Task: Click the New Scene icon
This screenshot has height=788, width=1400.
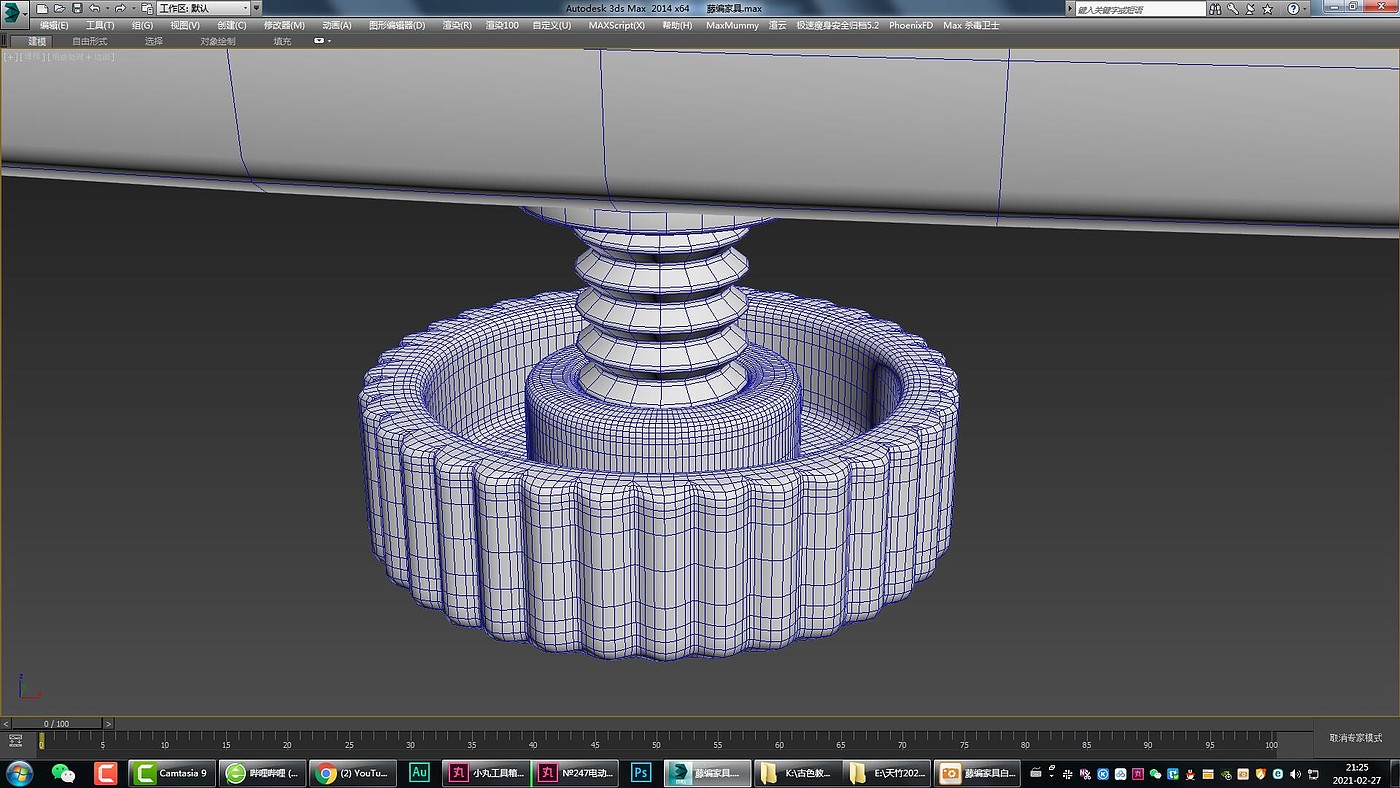Action: (42, 8)
